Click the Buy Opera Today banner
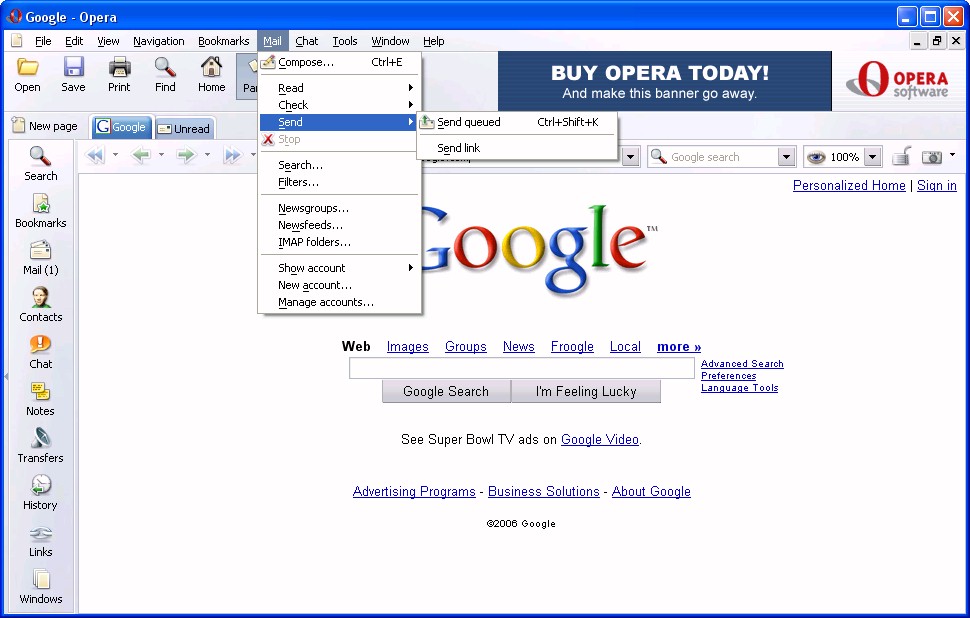 click(664, 81)
